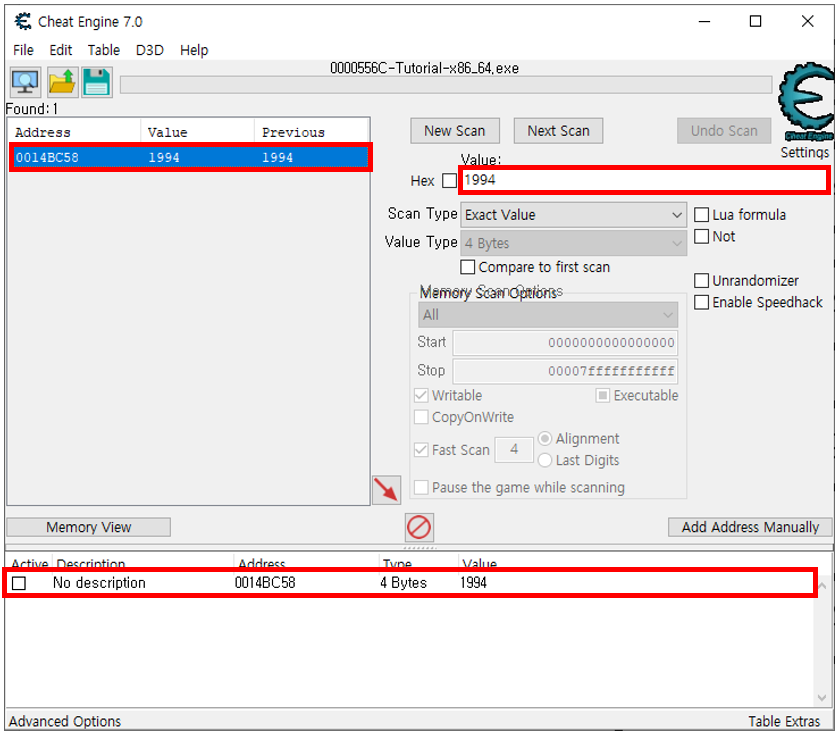Image resolution: width=840 pixels, height=737 pixels.
Task: Open the memory region All dropdown
Action: [548, 315]
